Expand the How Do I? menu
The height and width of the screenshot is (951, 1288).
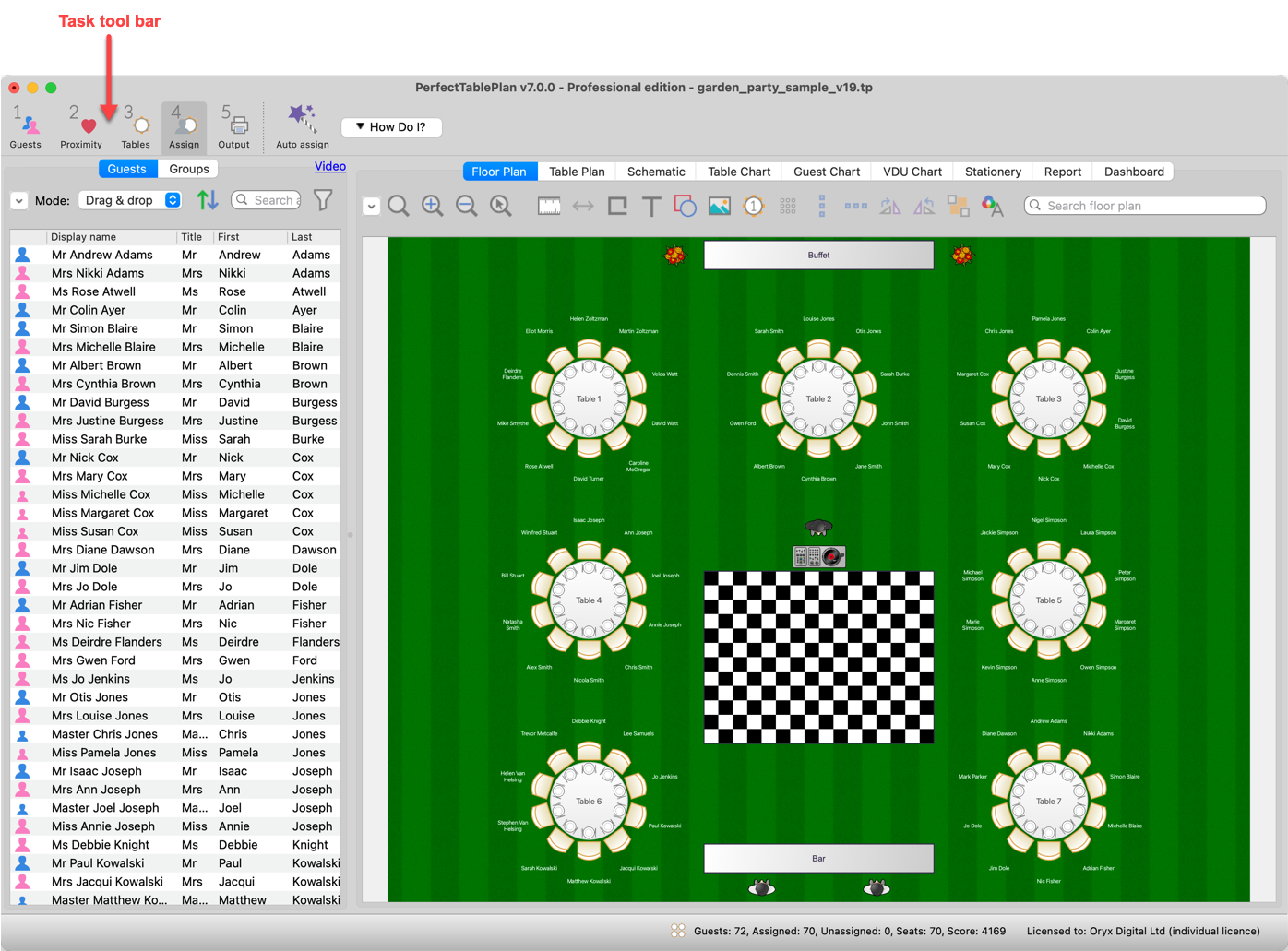click(391, 127)
